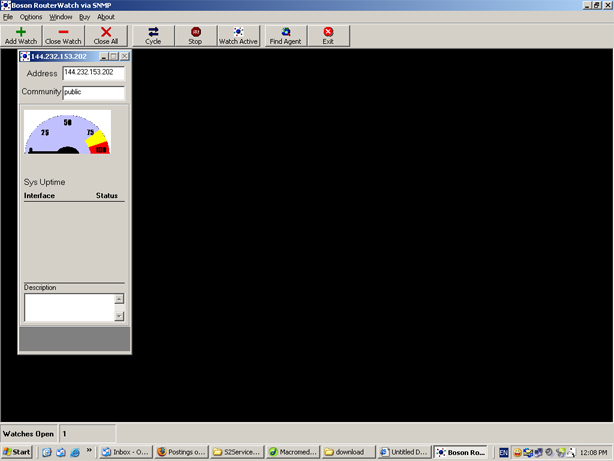Click the Find Agent button
This screenshot has height=461, width=614.
(285, 36)
